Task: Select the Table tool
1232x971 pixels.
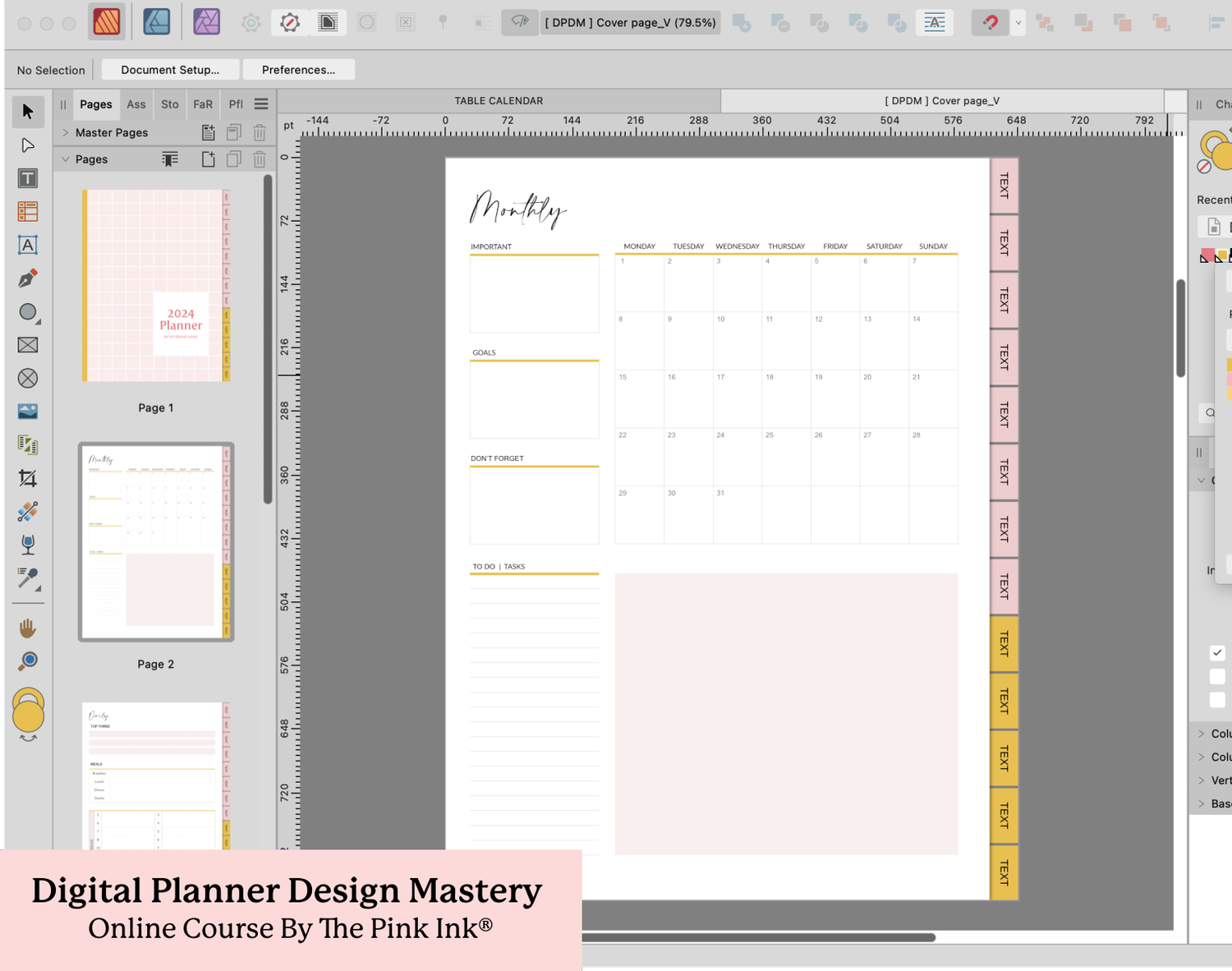Action: [27, 211]
